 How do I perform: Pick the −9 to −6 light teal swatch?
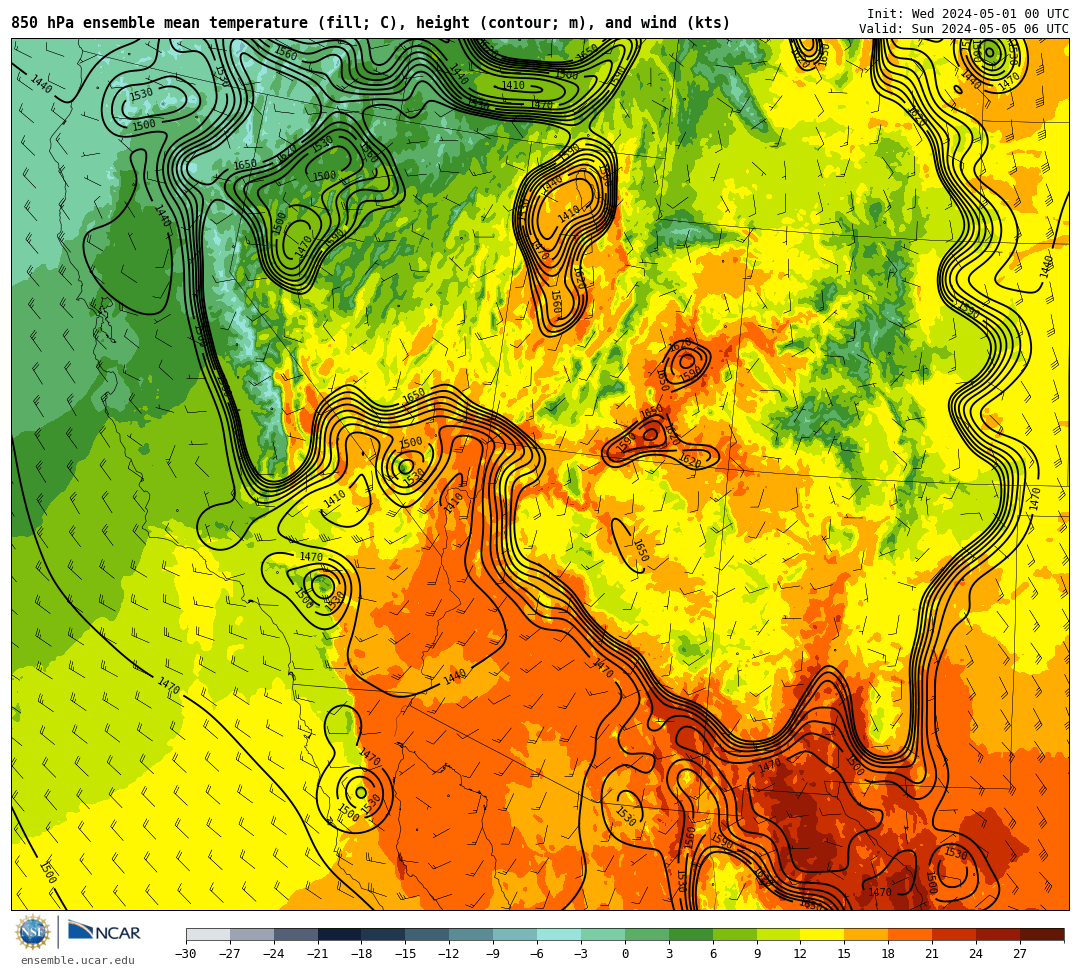[x=515, y=934]
